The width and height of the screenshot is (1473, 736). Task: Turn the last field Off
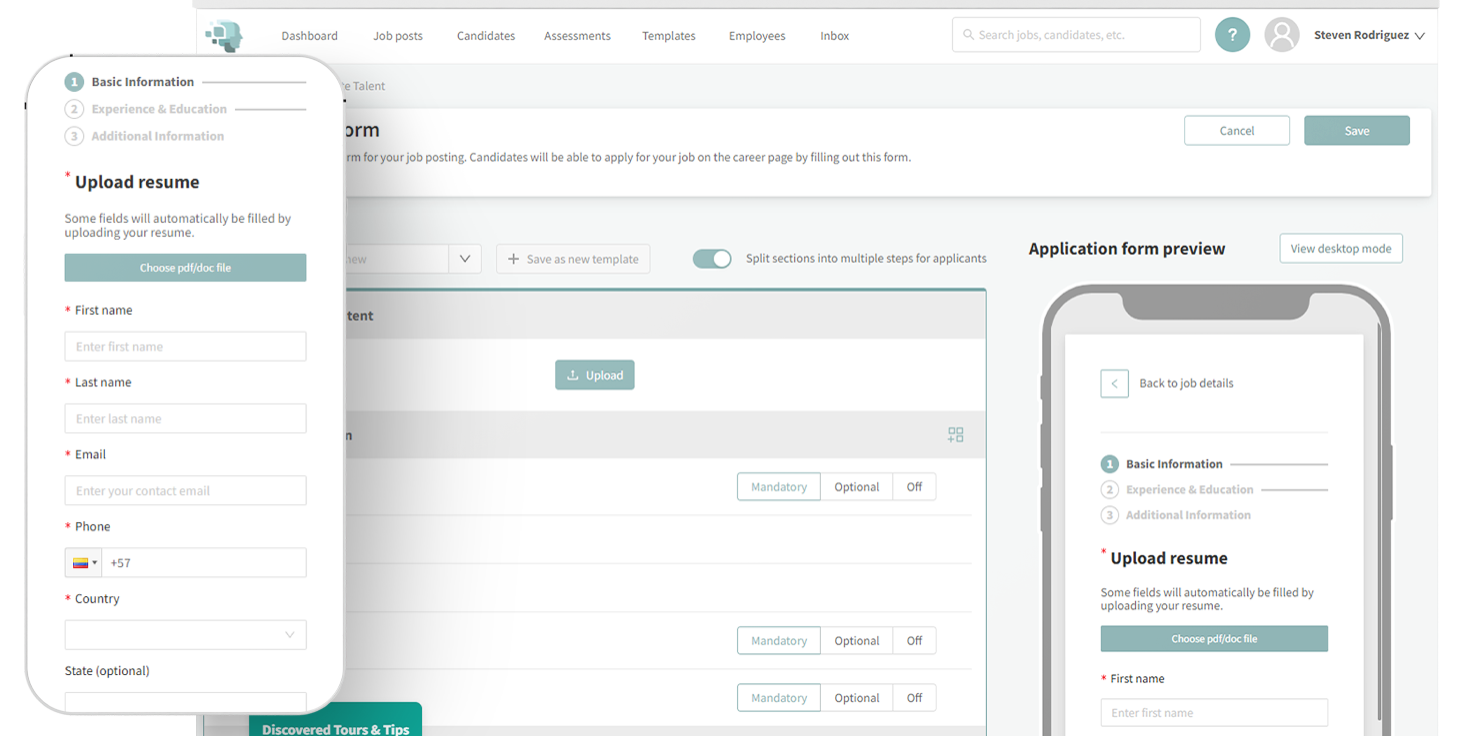pyautogui.click(x=914, y=697)
